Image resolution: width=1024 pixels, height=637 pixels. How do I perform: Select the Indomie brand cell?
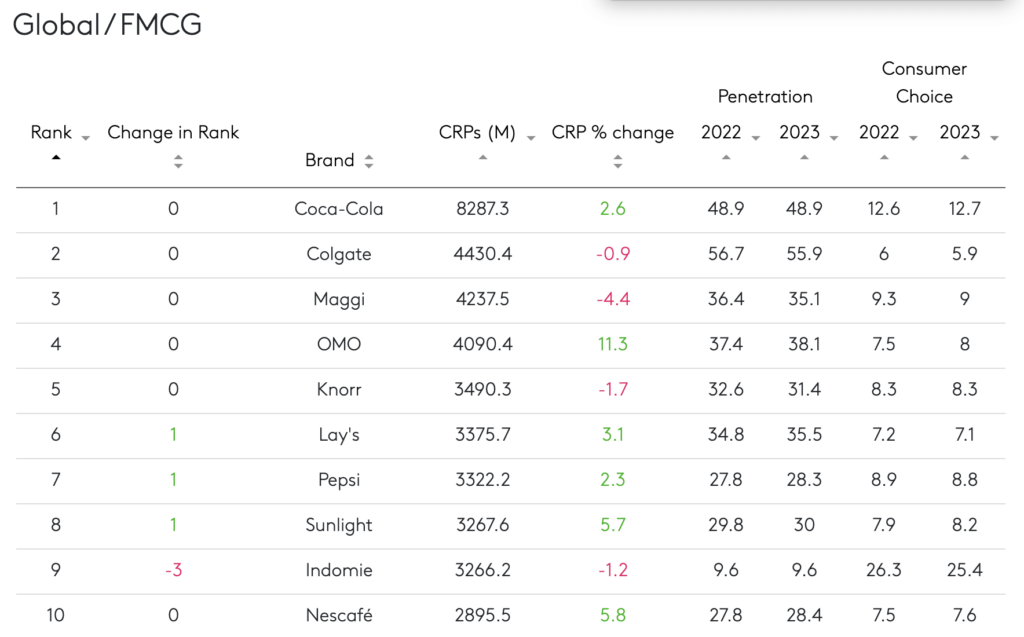[339, 570]
